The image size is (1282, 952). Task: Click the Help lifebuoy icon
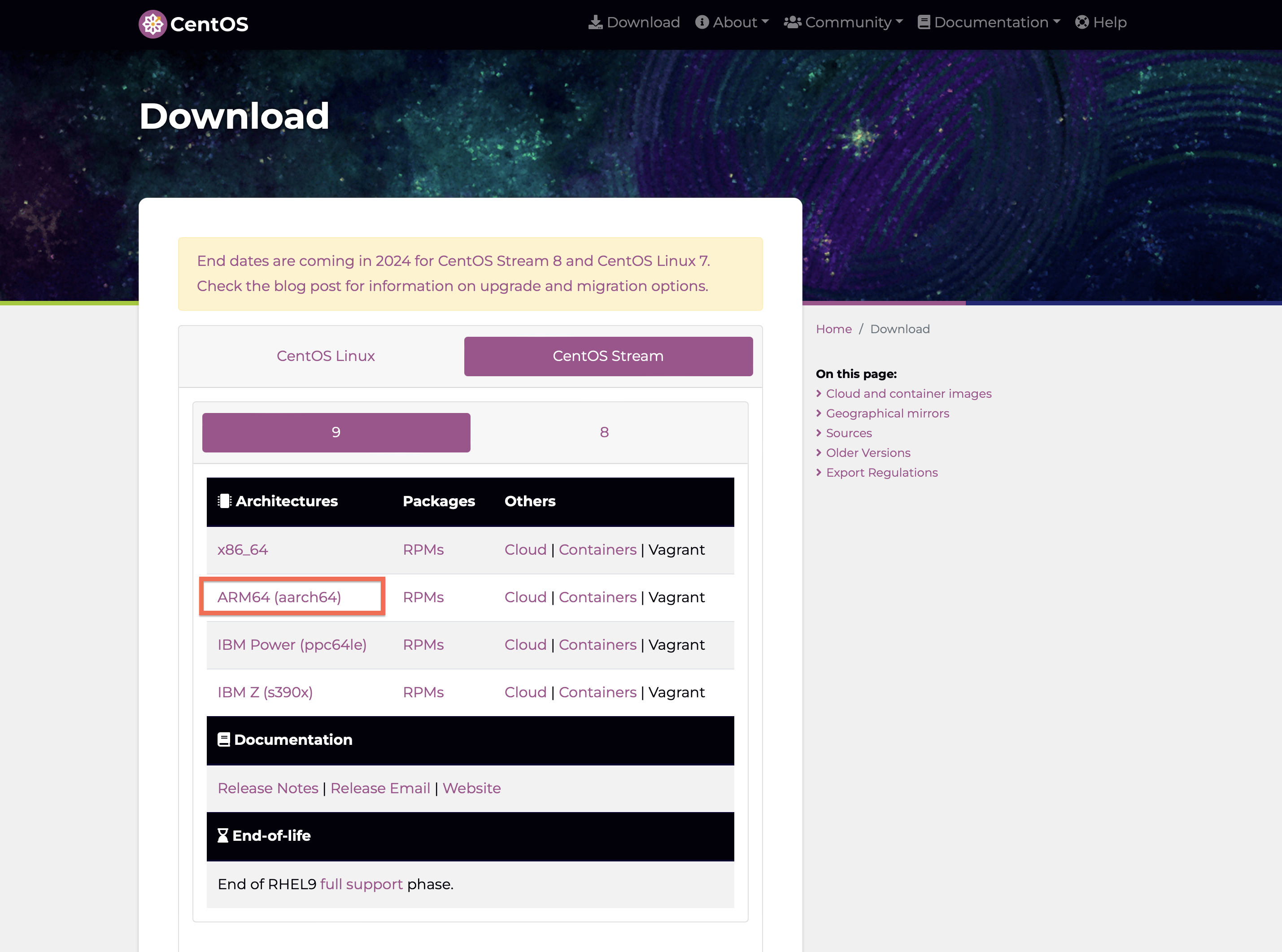click(1082, 22)
